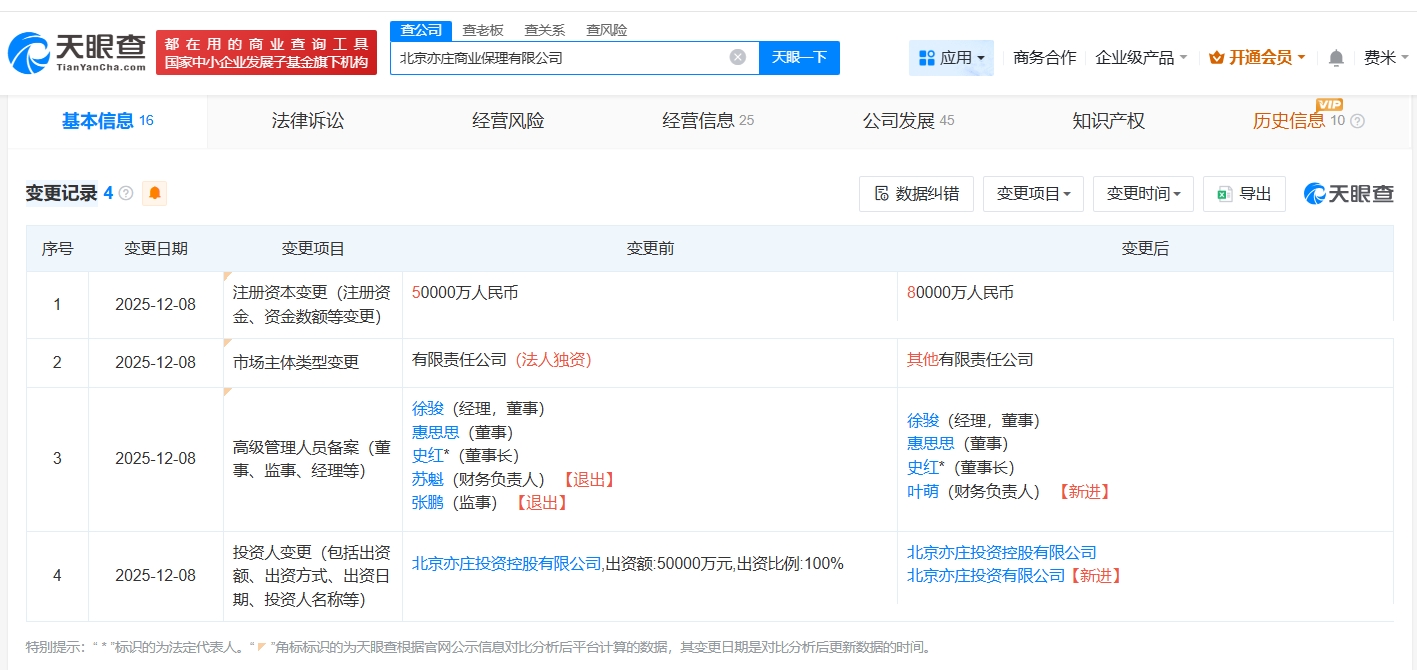This screenshot has width=1417, height=670.
Task: Open 数据纠错 data correction
Action: click(x=916, y=194)
